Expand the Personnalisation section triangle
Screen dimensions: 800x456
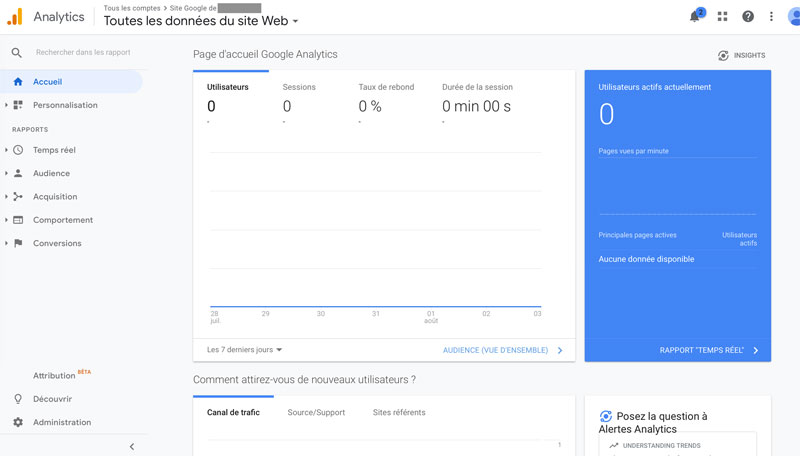(x=6, y=105)
